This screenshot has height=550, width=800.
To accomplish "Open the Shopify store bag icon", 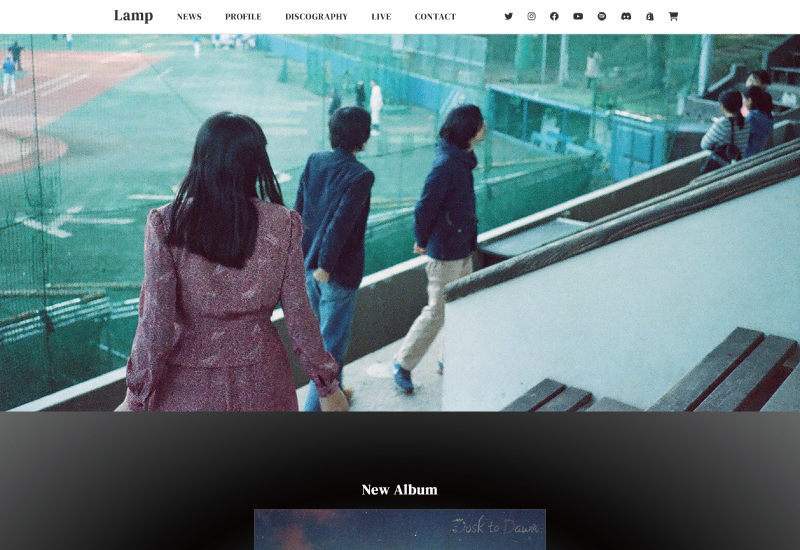I will (x=650, y=17).
